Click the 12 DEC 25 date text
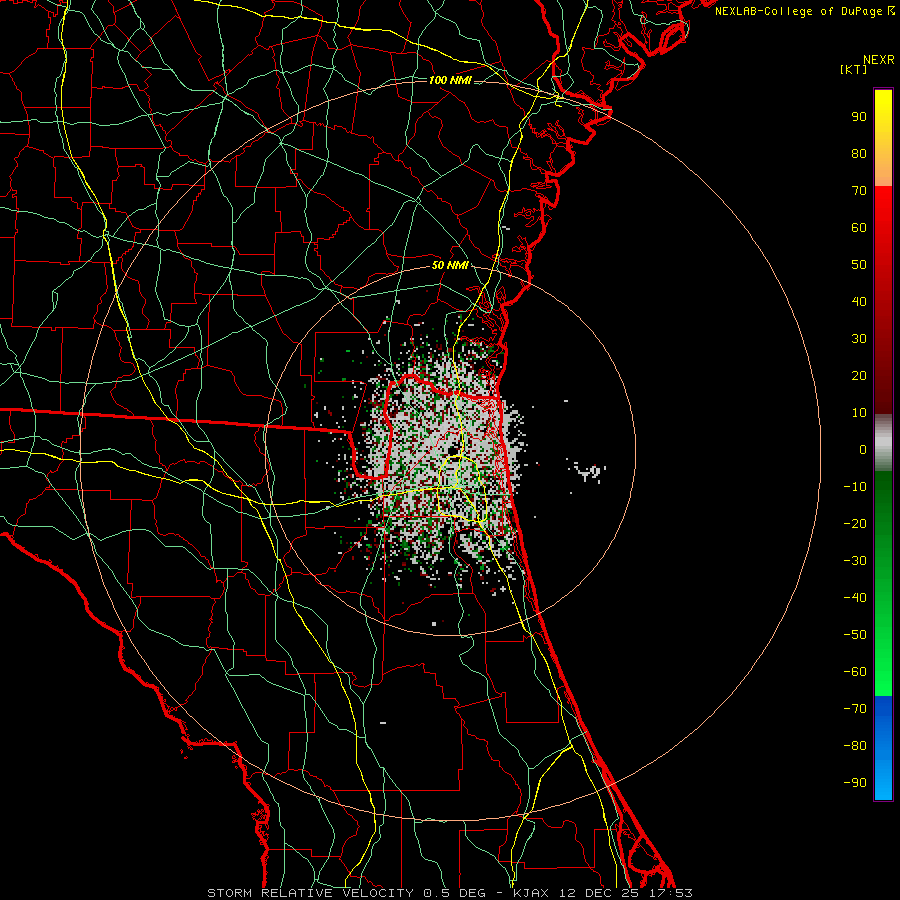The image size is (900, 900). point(599,893)
